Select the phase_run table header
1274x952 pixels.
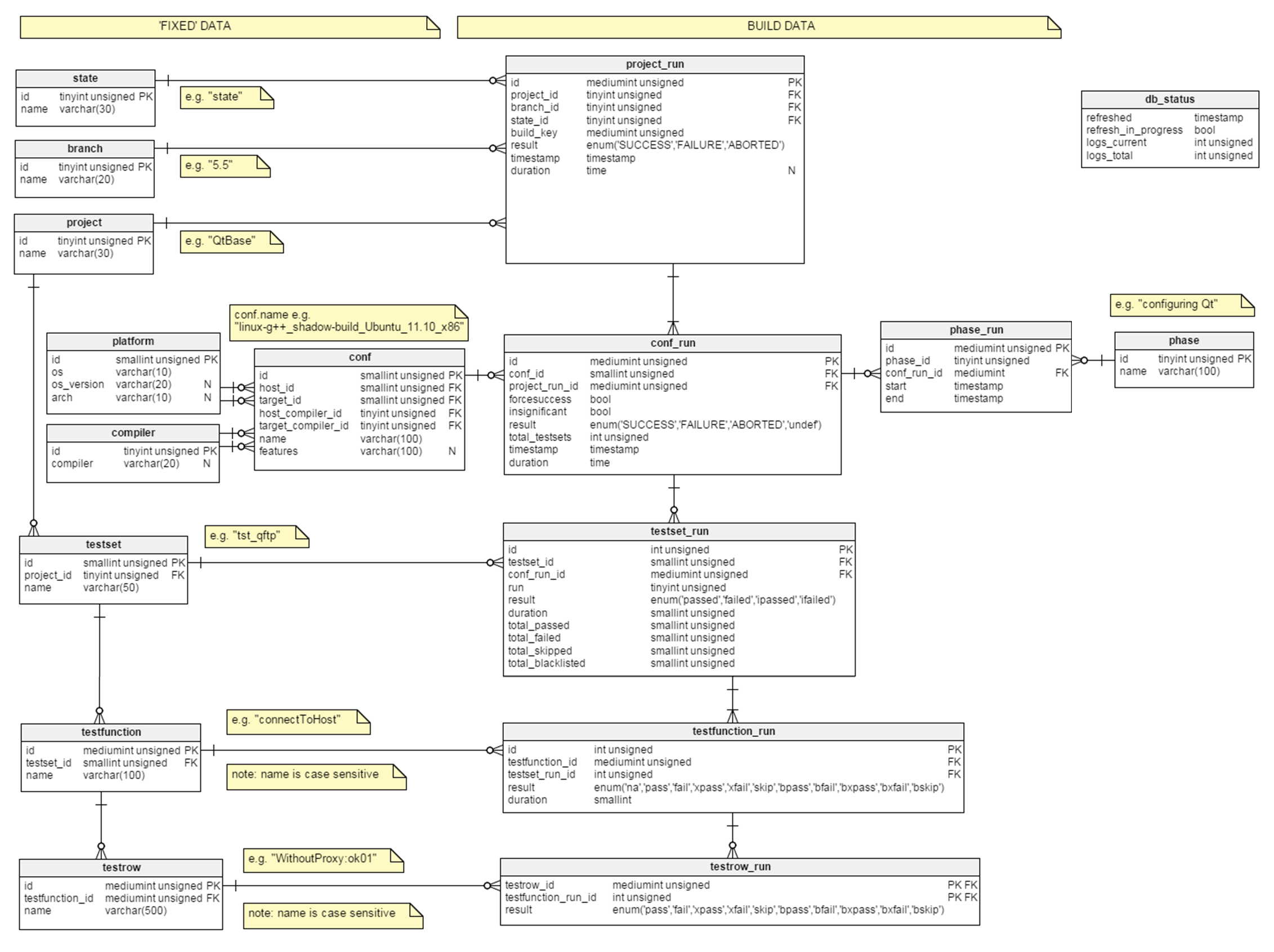976,329
